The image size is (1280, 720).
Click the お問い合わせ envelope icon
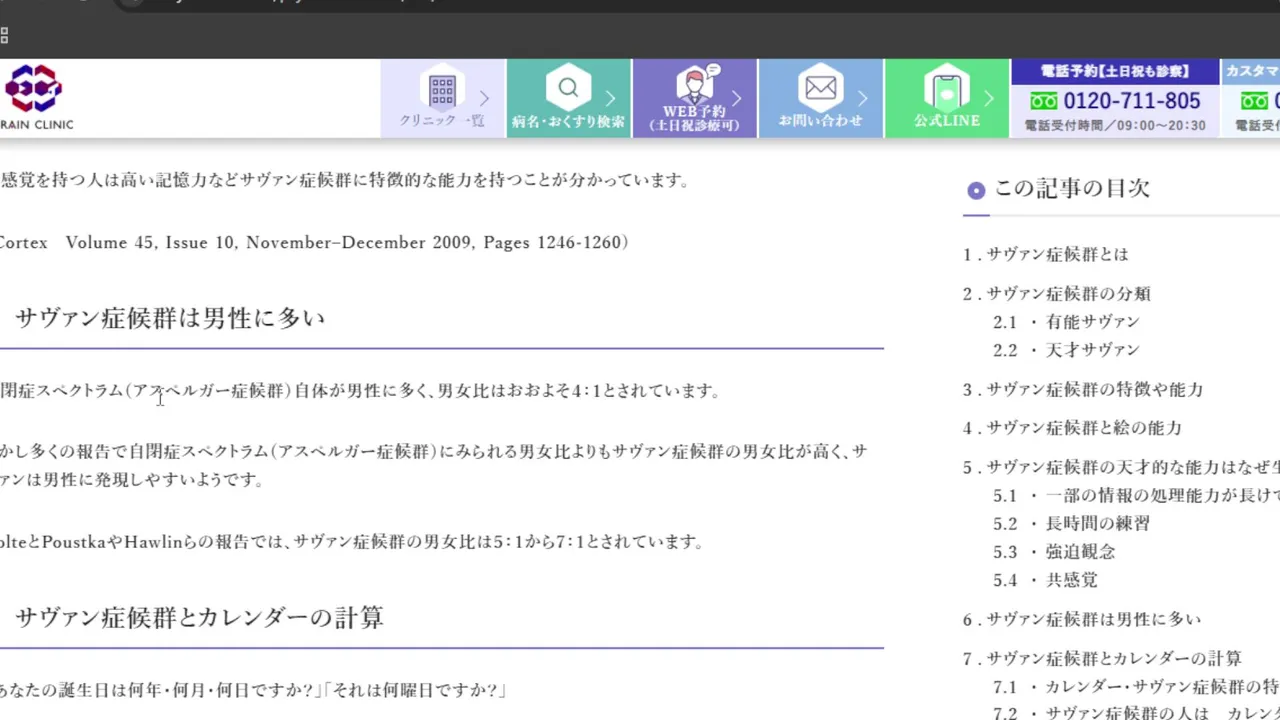[x=820, y=89]
